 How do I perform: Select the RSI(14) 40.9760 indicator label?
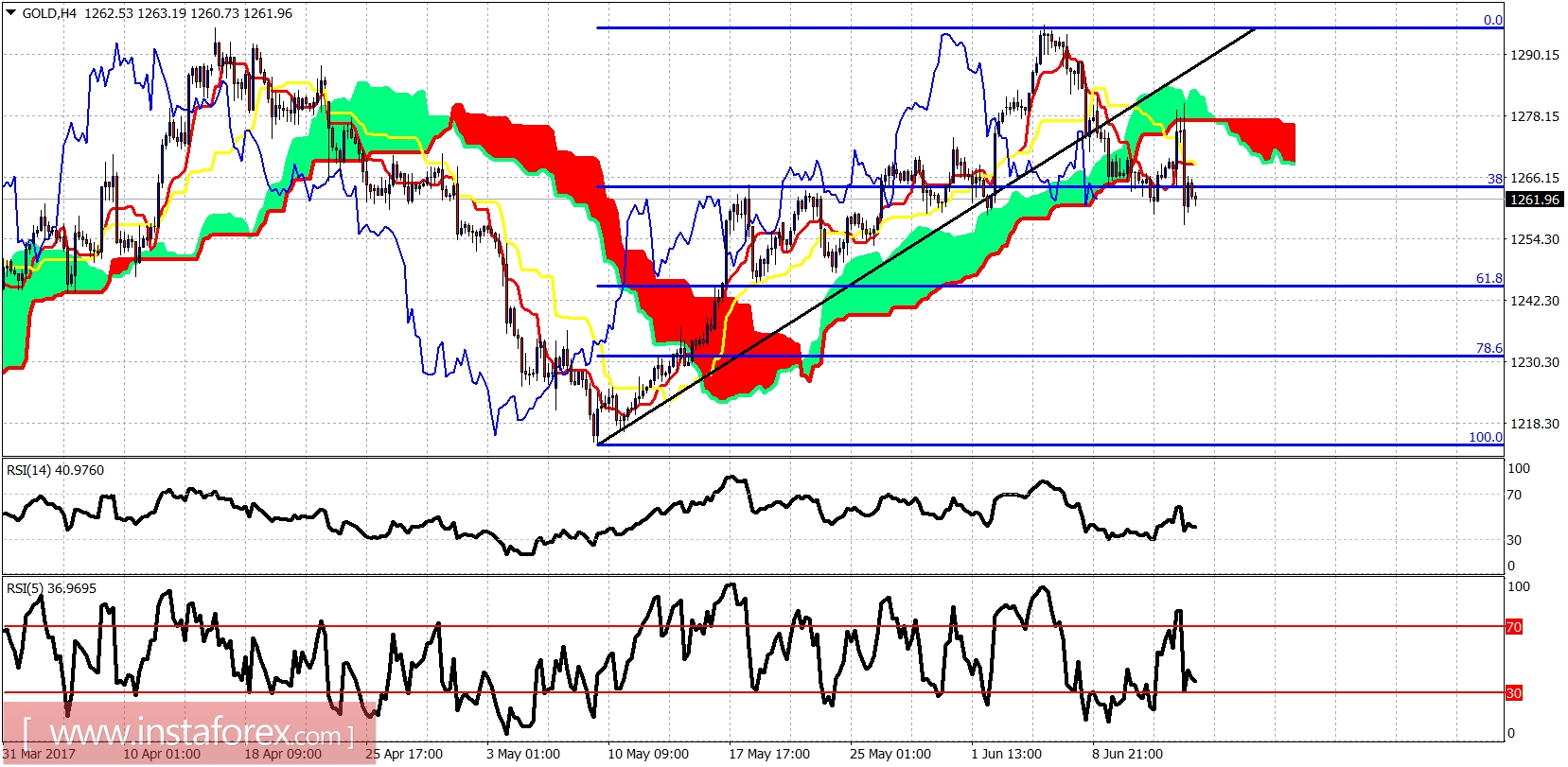[x=55, y=470]
